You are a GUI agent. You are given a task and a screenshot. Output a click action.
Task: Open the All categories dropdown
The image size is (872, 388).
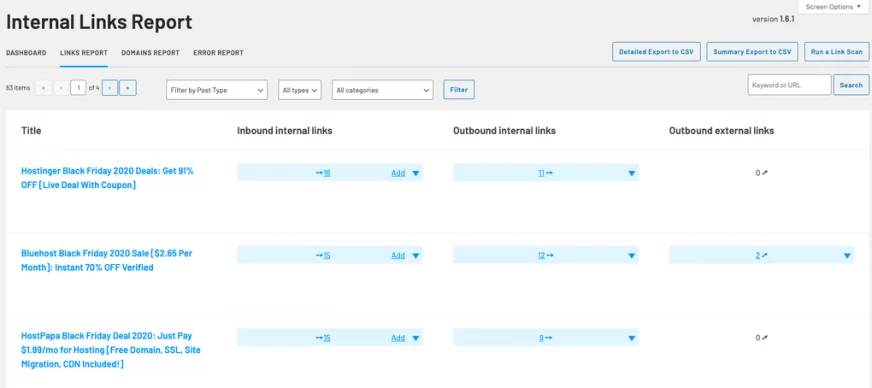pyautogui.click(x=383, y=90)
